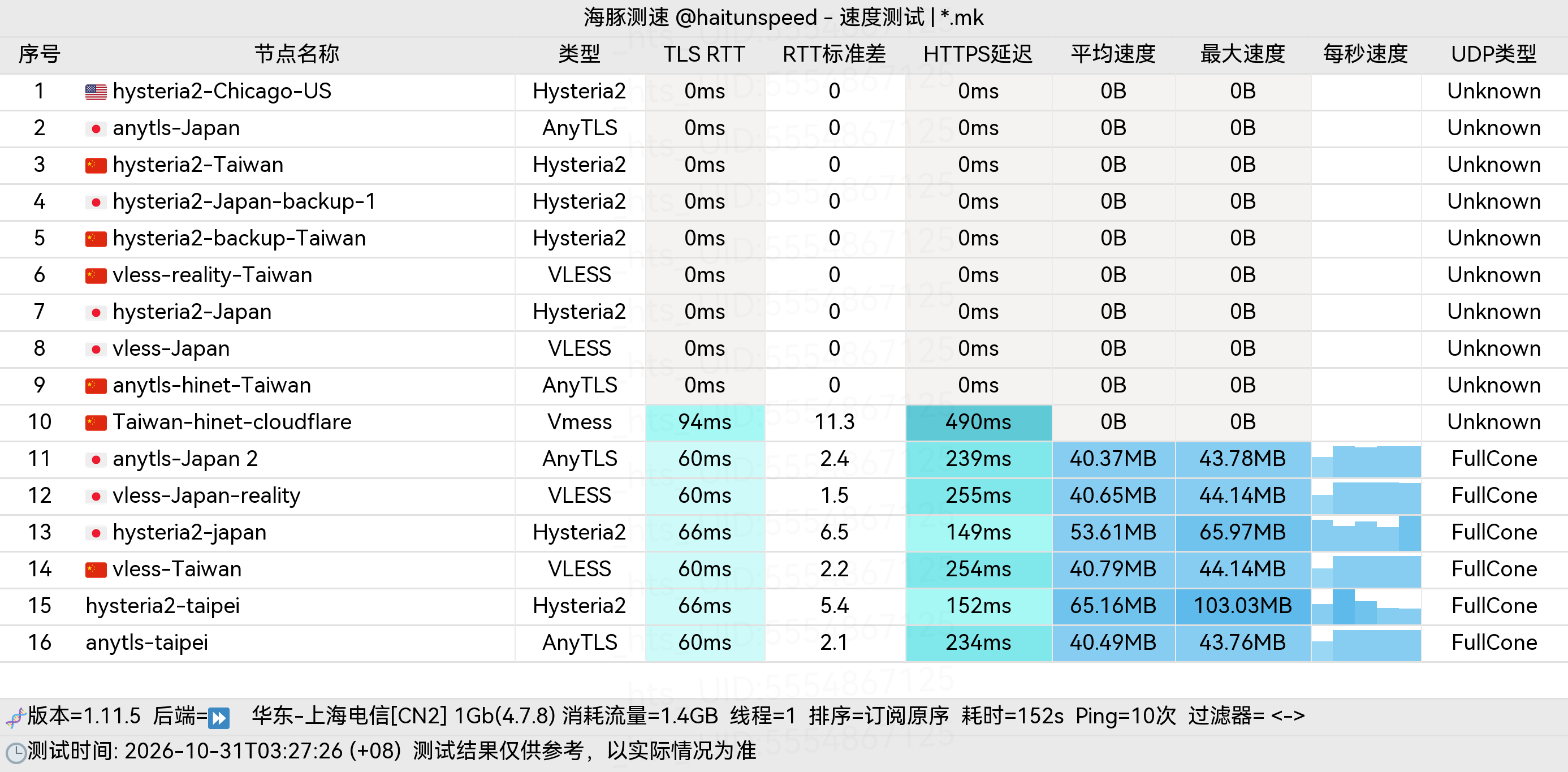This screenshot has height=772, width=1568.
Task: Click the Vmess type cell
Action: [579, 422]
